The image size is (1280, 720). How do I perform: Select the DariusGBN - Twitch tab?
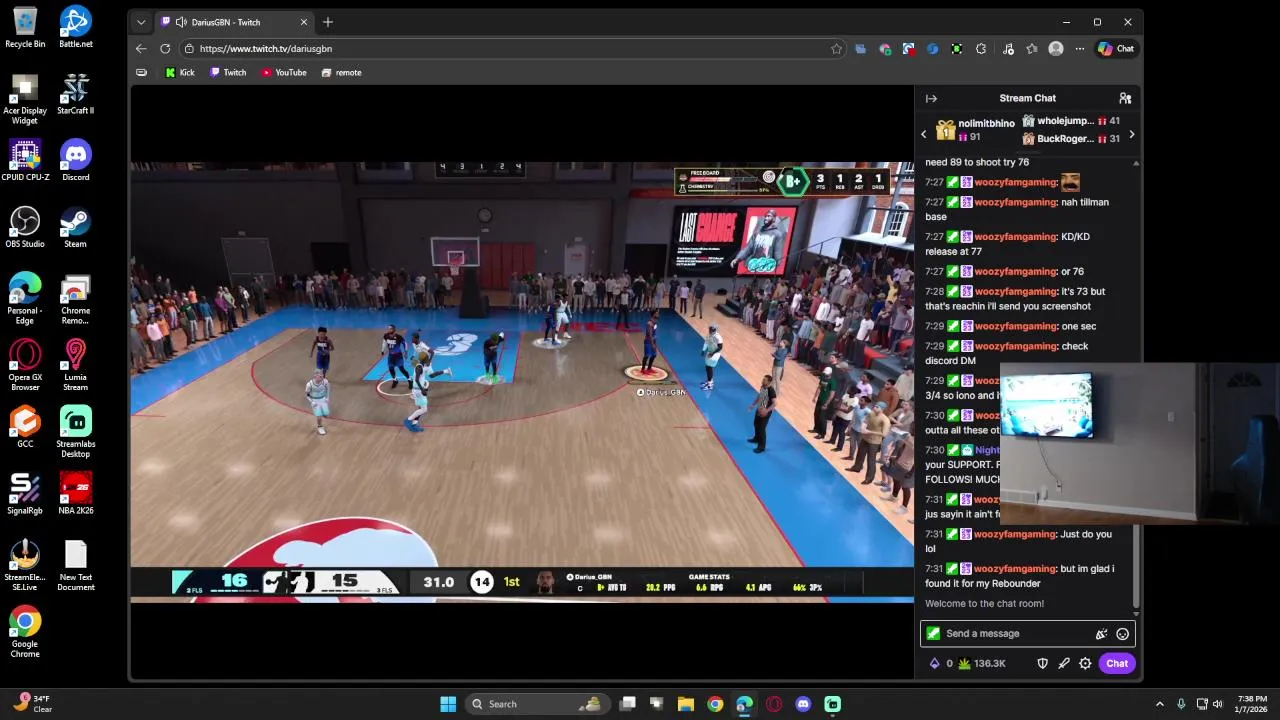(x=235, y=22)
